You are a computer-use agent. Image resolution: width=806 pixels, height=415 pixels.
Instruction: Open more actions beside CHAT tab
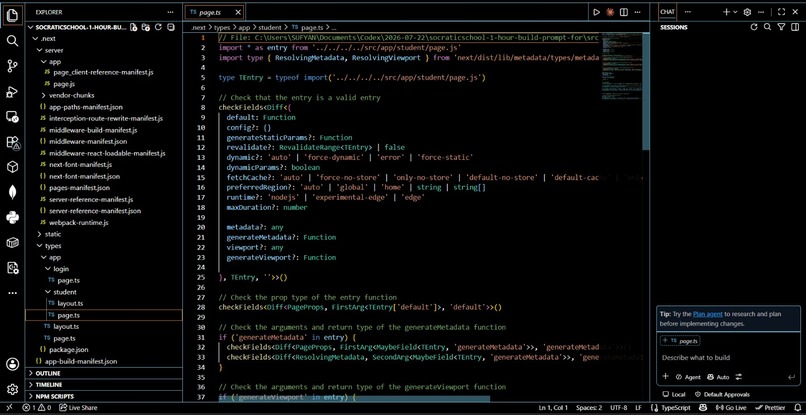click(688, 12)
